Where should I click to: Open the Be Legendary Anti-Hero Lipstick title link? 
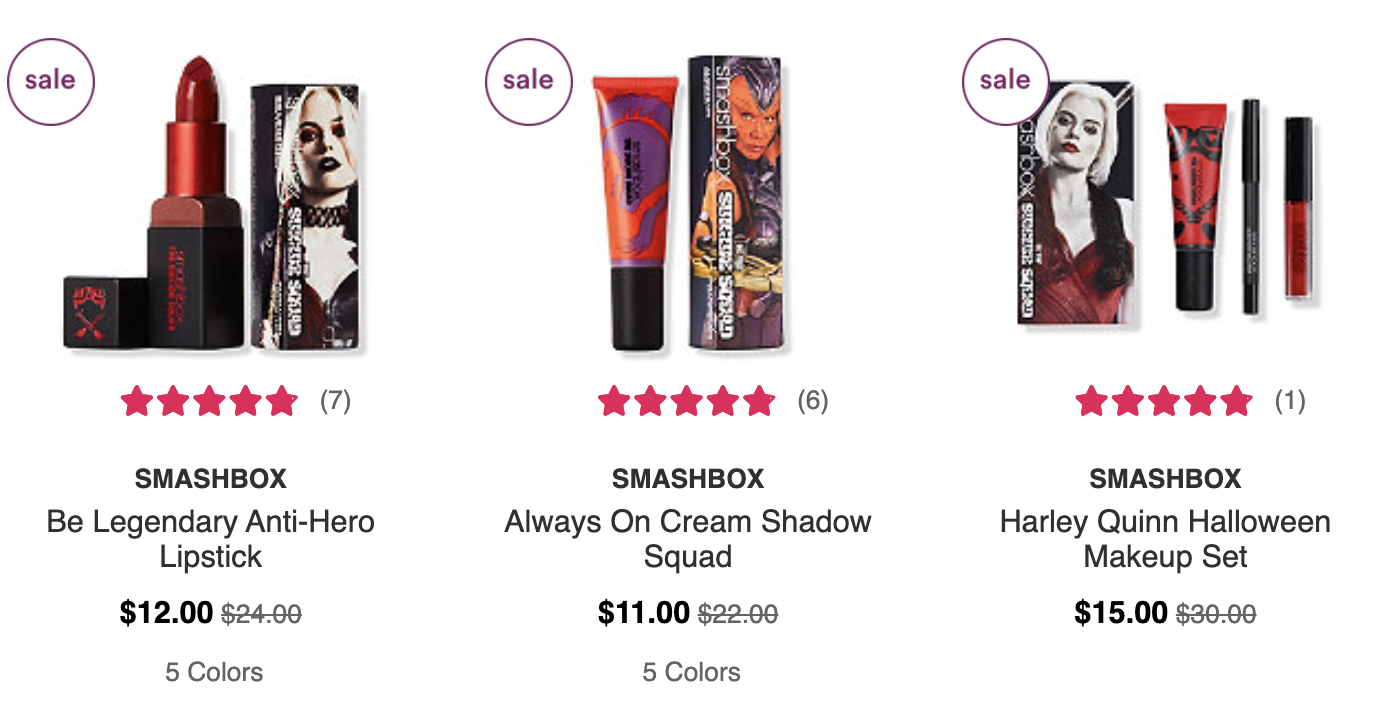(x=211, y=539)
